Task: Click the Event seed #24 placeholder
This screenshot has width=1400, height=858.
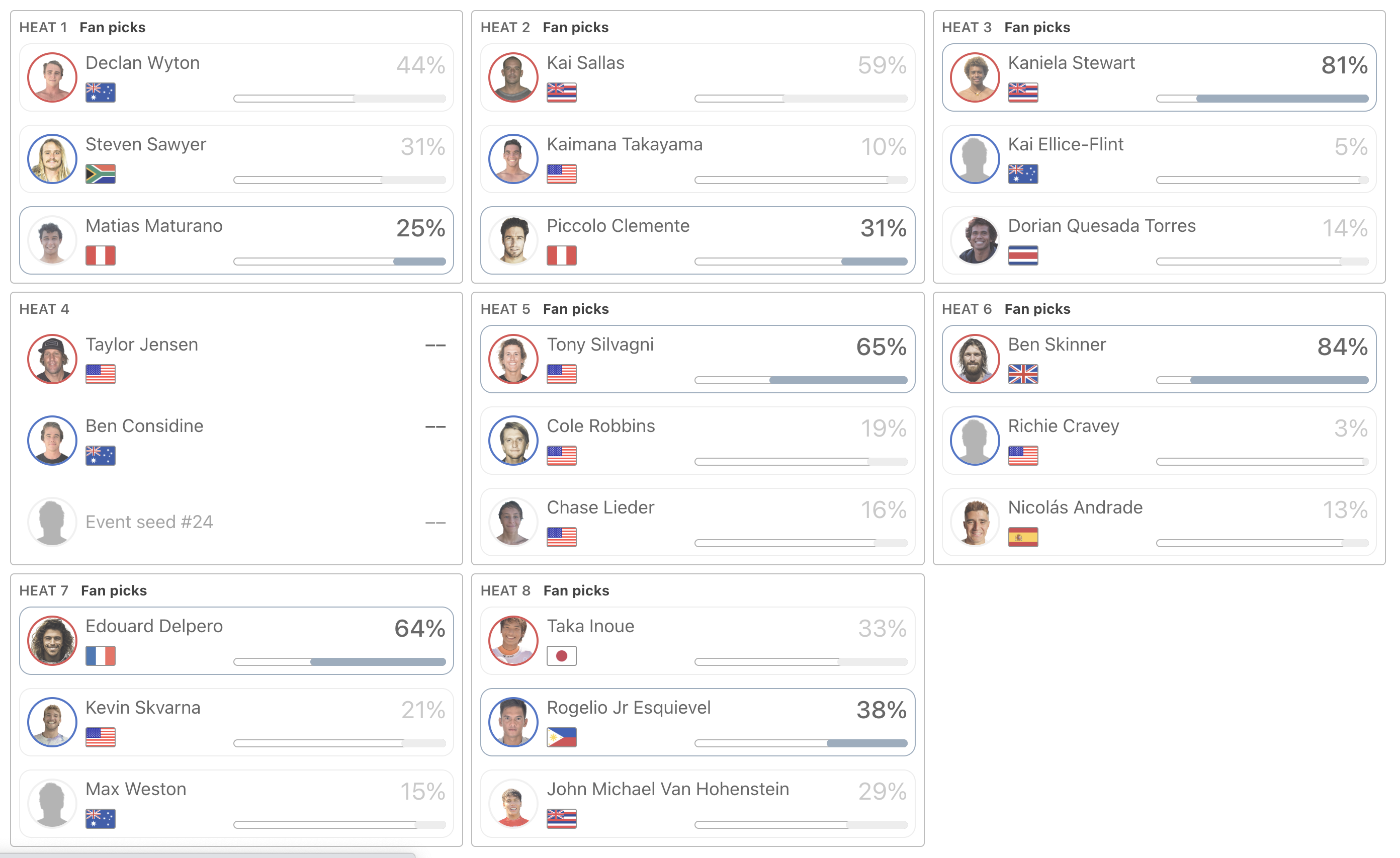Action: tap(149, 522)
